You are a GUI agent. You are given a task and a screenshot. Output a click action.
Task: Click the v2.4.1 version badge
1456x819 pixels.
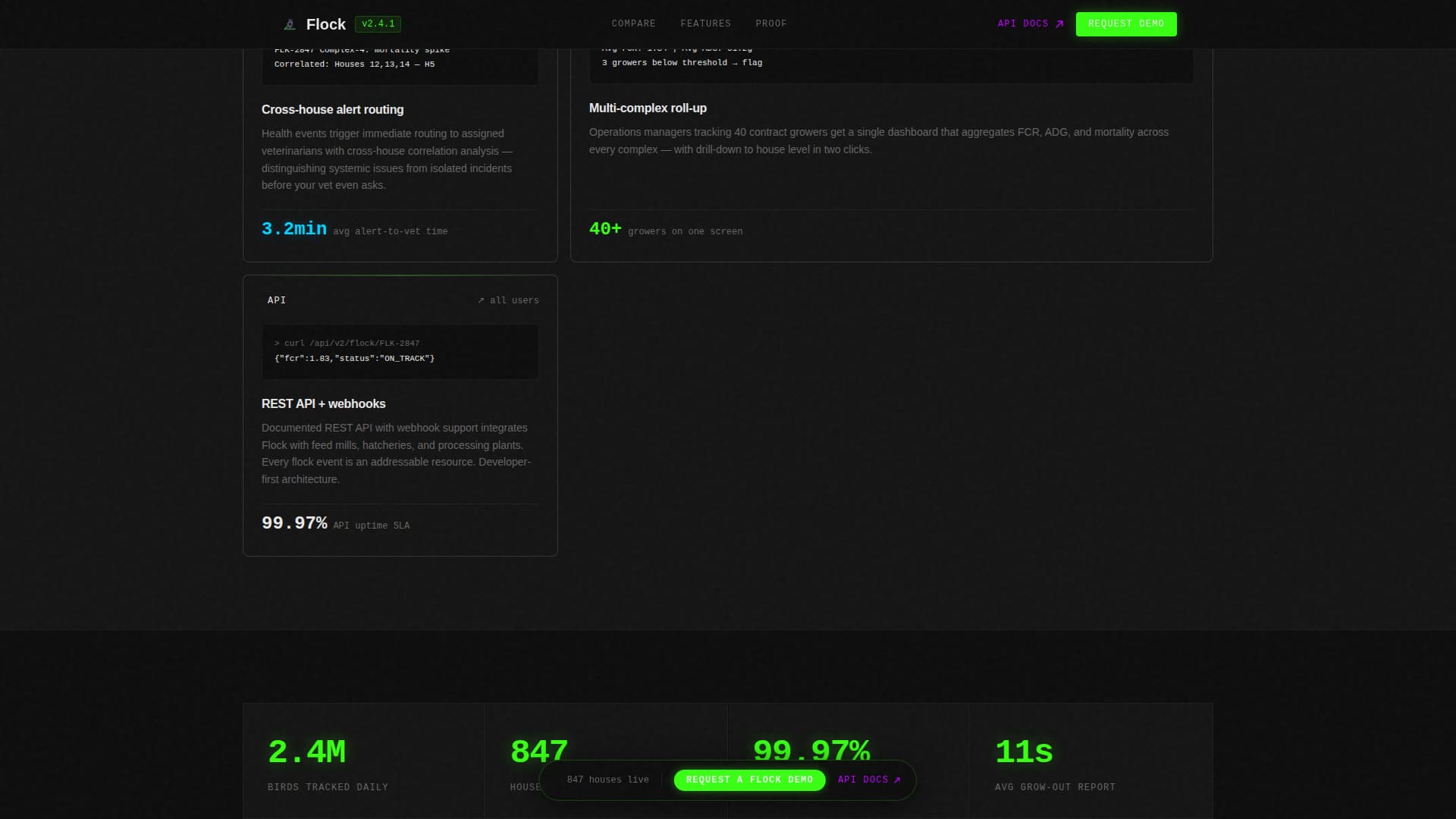[x=378, y=24]
